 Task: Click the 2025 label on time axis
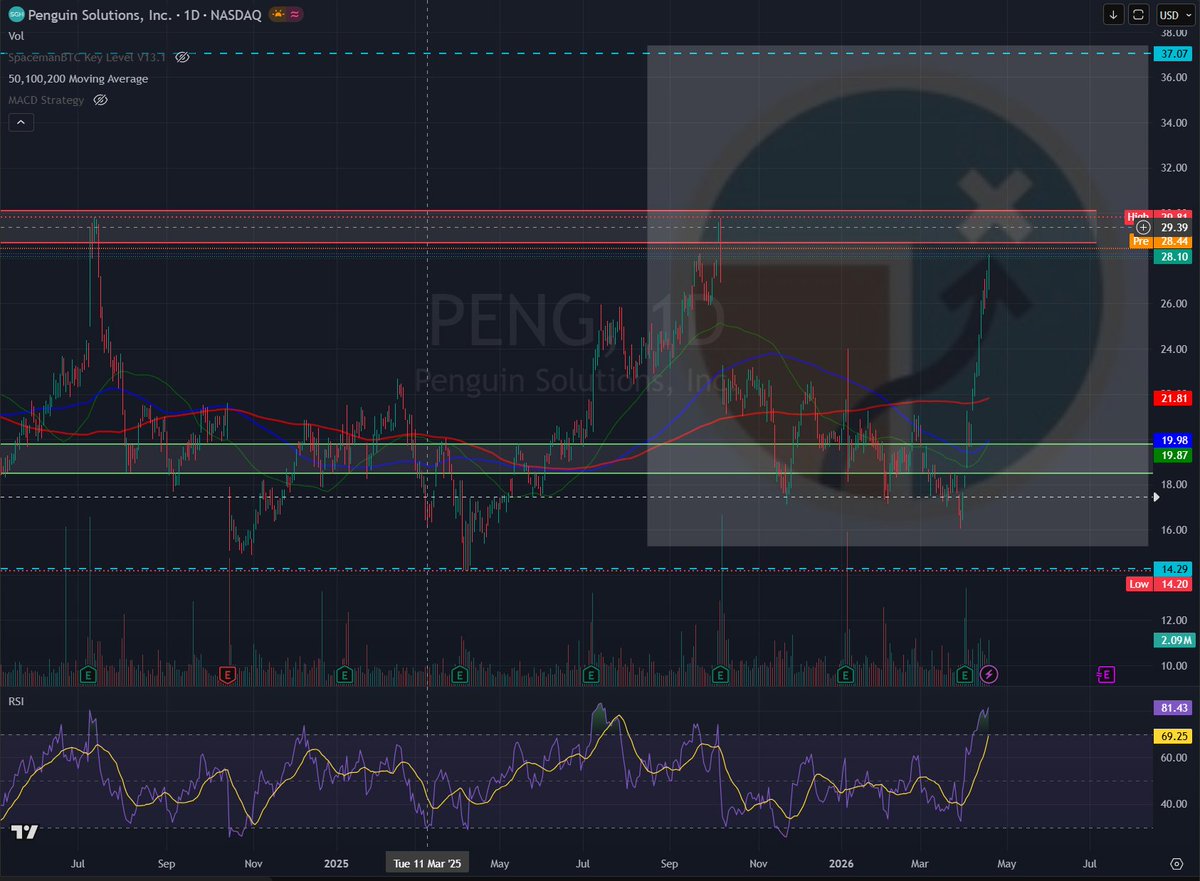point(337,862)
